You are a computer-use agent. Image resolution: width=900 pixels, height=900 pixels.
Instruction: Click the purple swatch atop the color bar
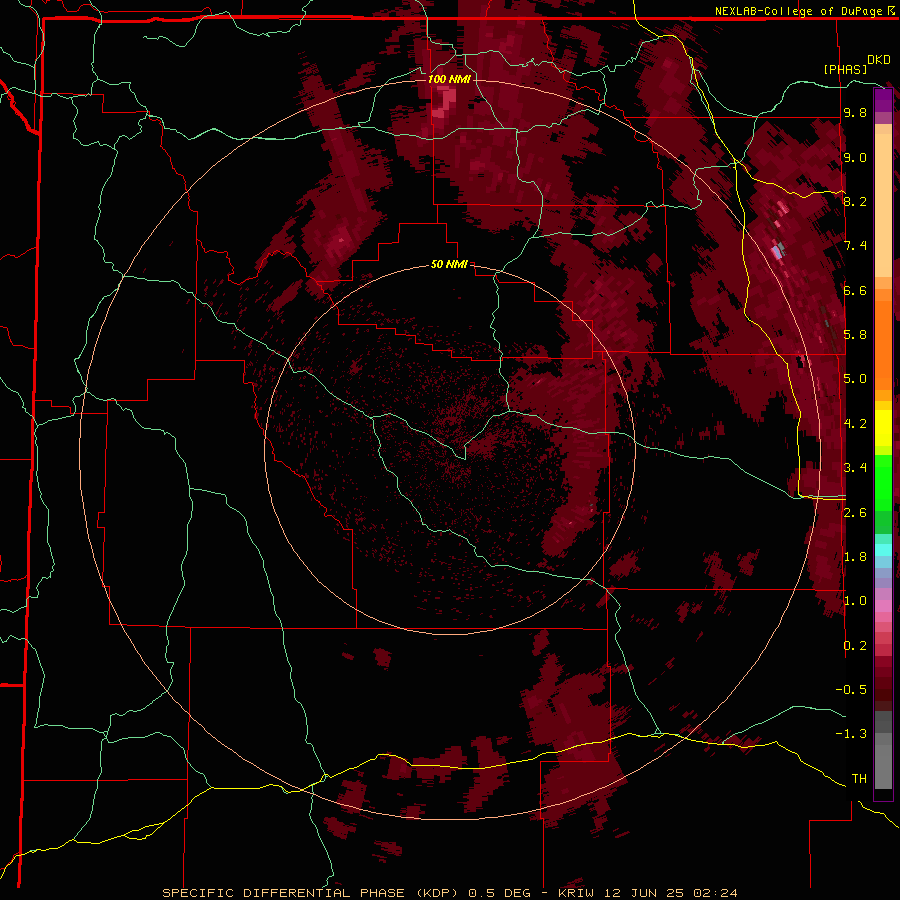click(x=883, y=100)
